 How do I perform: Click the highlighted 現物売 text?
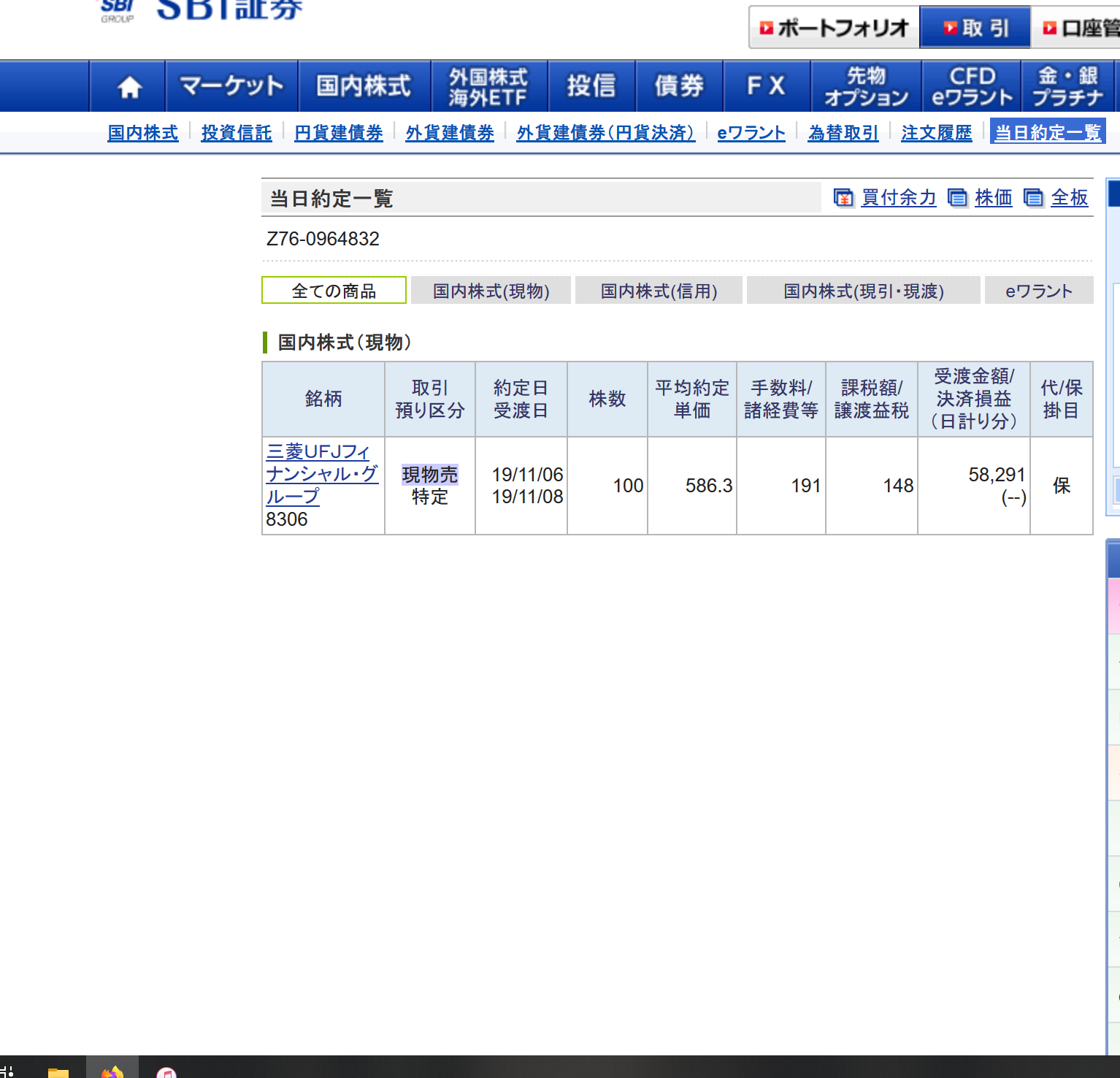point(430,475)
